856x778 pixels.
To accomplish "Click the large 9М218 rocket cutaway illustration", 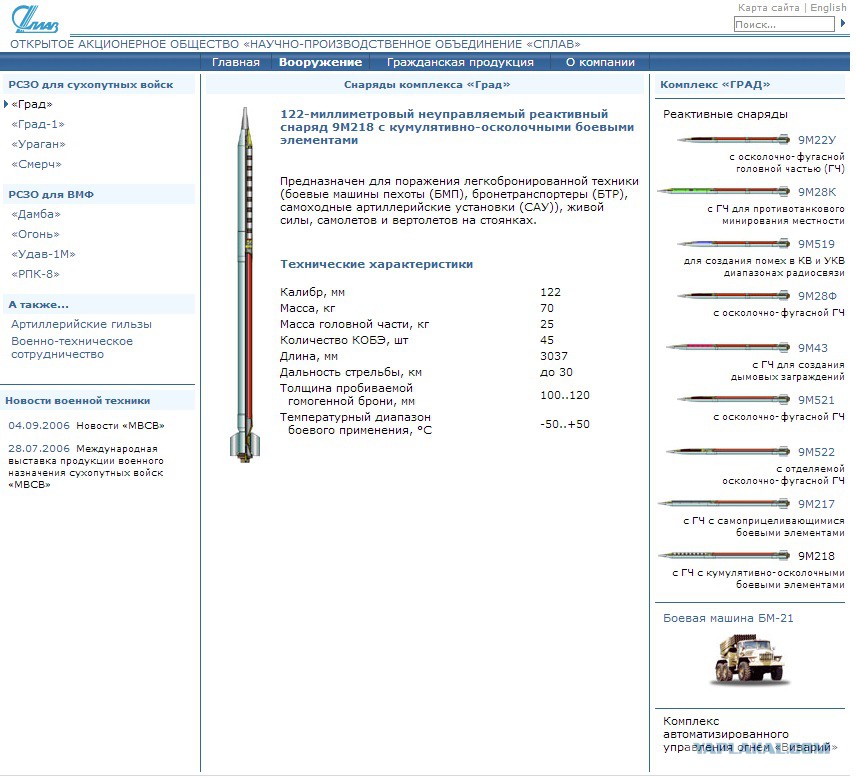I will (x=245, y=284).
